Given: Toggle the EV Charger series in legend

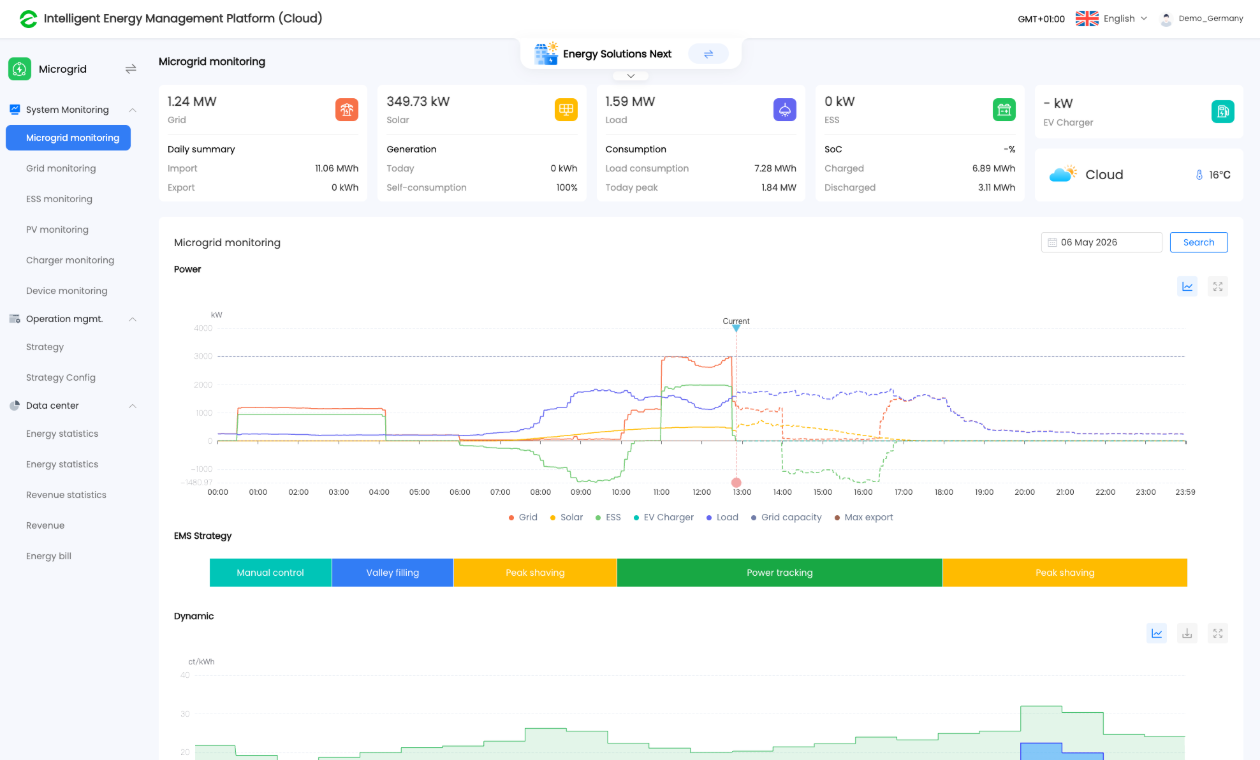Looking at the screenshot, I should 663,518.
